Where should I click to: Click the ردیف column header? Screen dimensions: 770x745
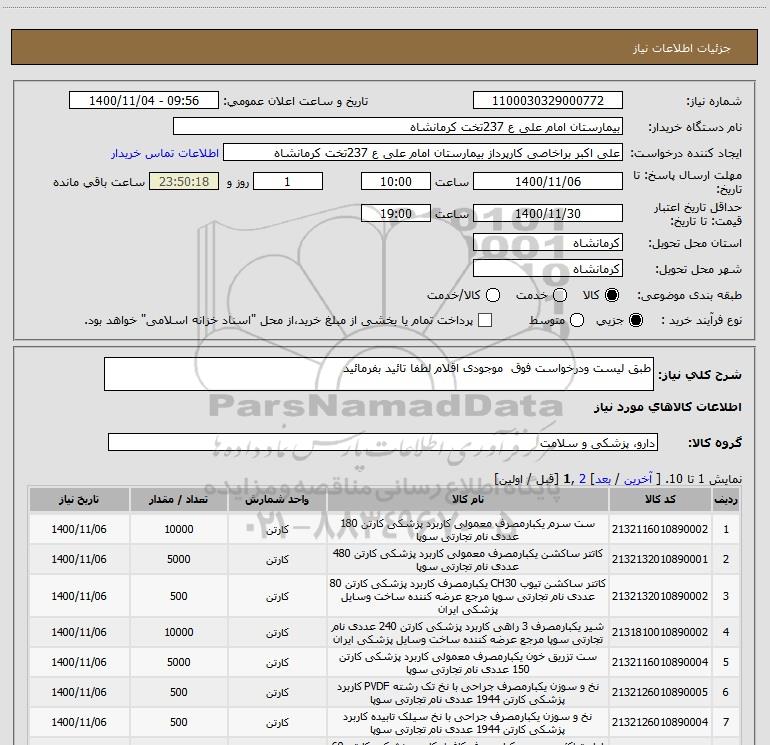[x=726, y=499]
